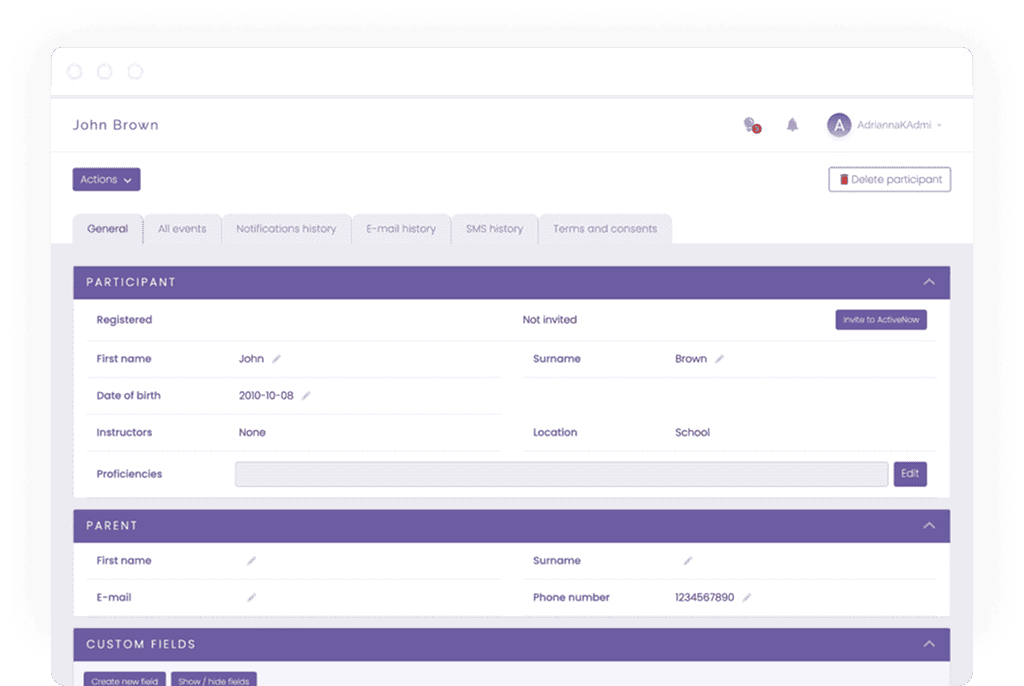Viewport: 1024px width, 686px height.
Task: Open the messages icon with red badge
Action: [x=751, y=125]
